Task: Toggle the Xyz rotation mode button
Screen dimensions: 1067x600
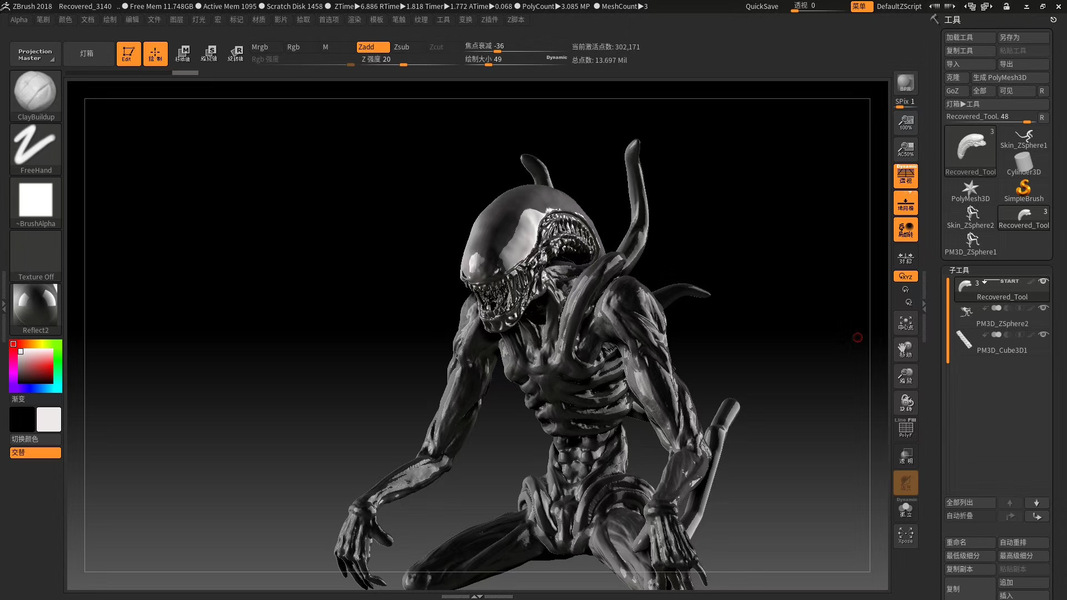Action: (x=906, y=276)
